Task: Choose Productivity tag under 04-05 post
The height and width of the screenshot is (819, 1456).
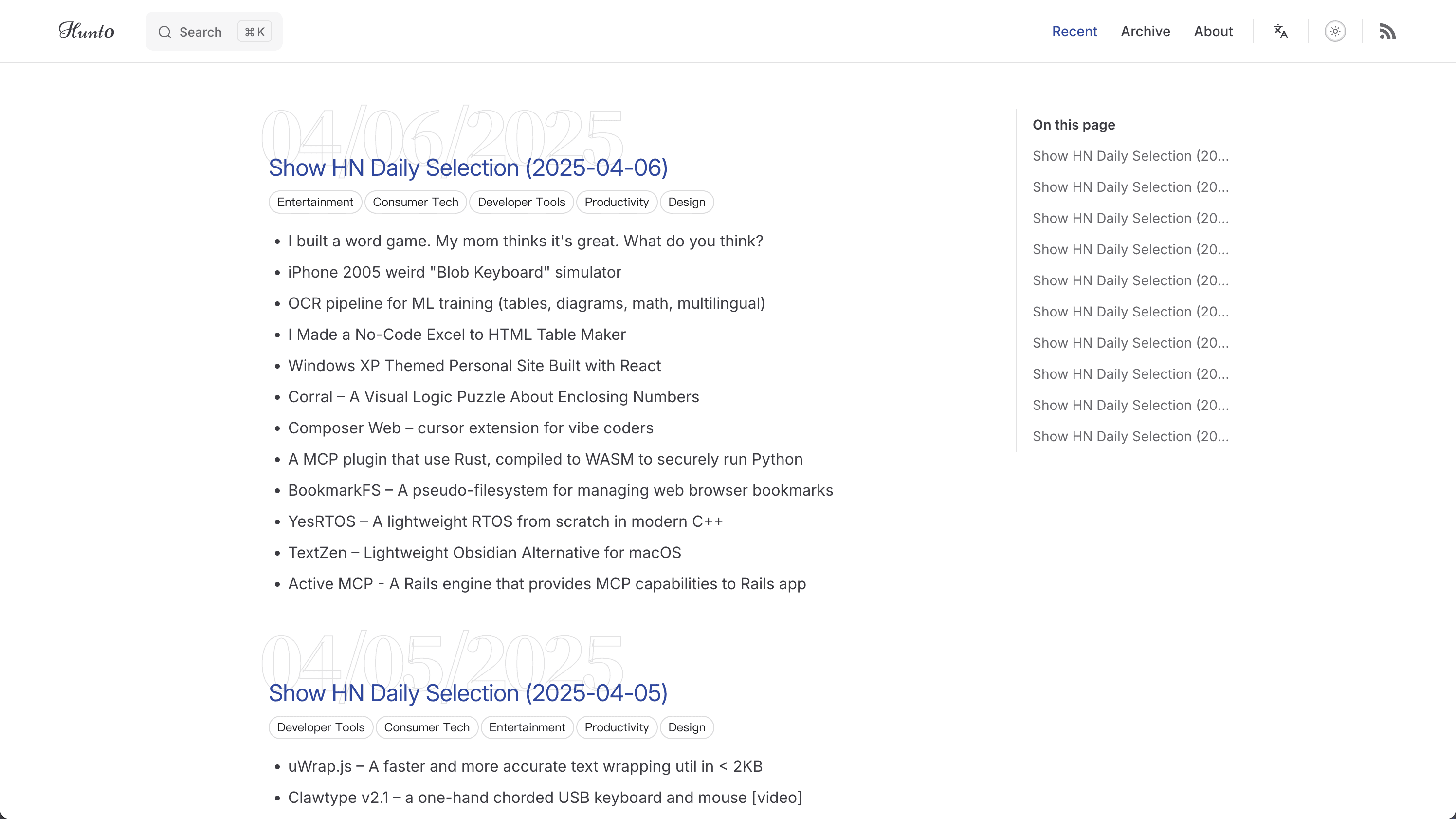Action: [x=617, y=727]
